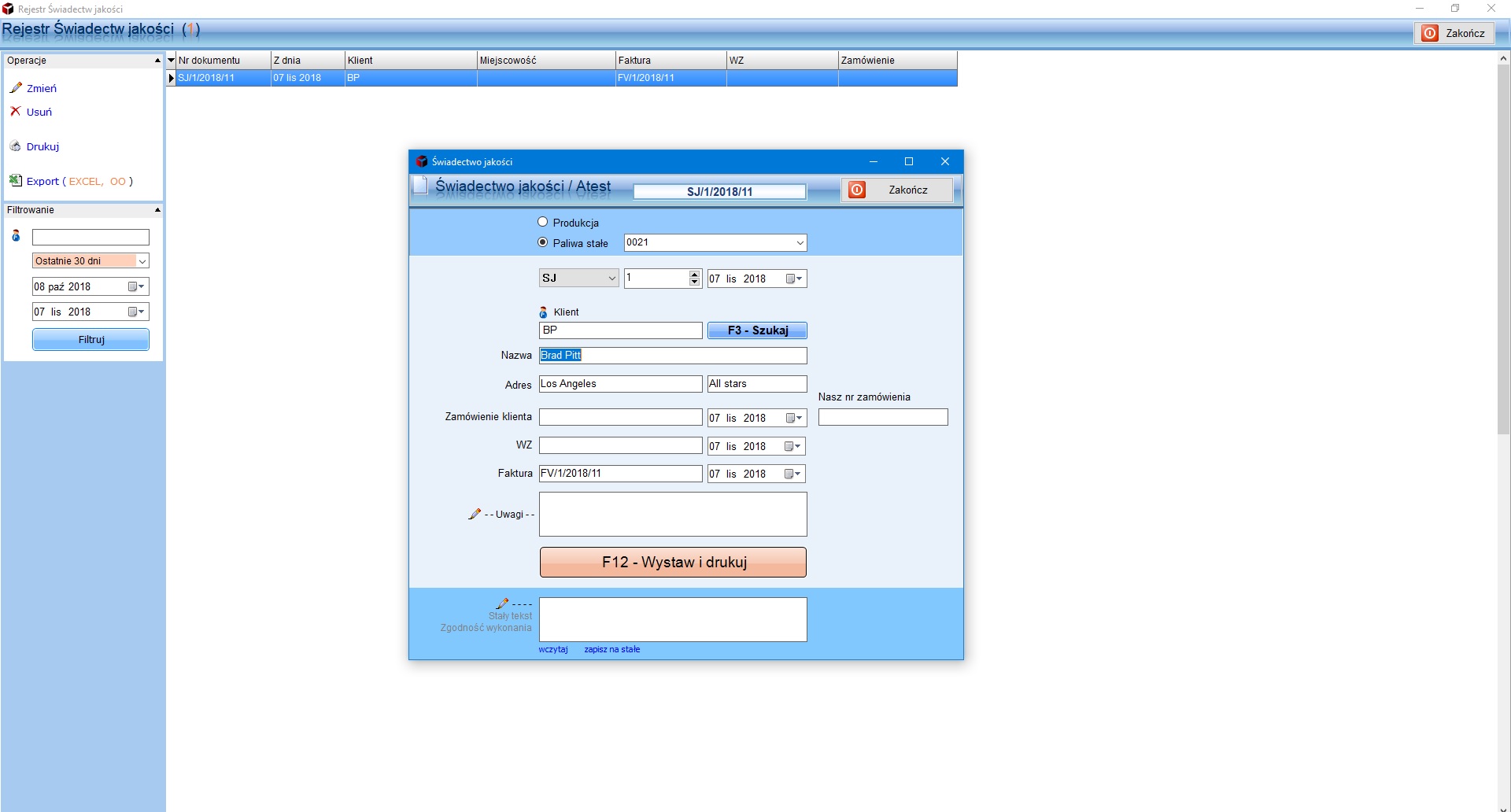Collapse the Operacje panel header
Viewport: 1511px width, 812px height.
(157, 61)
